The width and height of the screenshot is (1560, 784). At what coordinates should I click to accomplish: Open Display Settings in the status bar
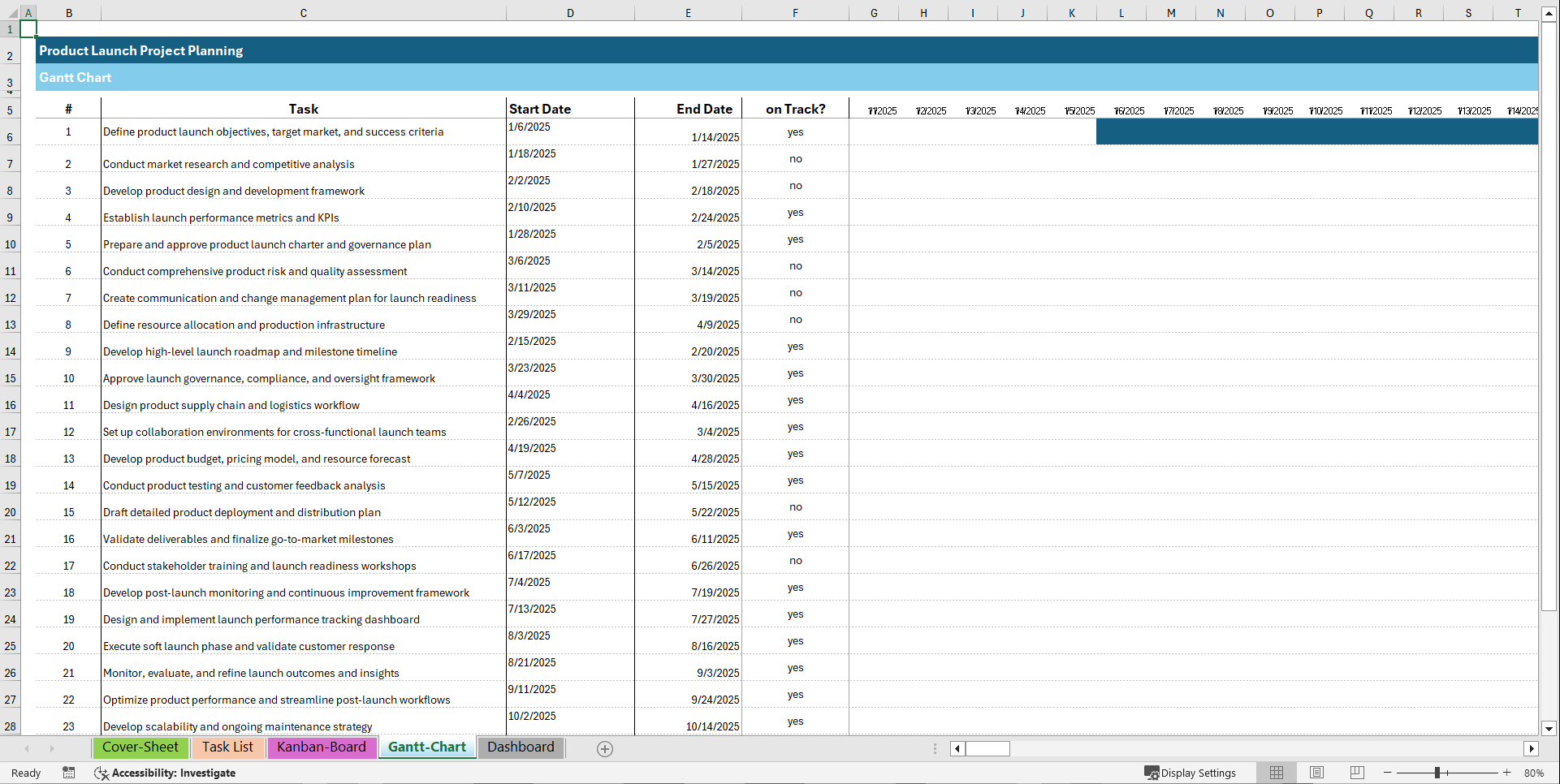1191,773
